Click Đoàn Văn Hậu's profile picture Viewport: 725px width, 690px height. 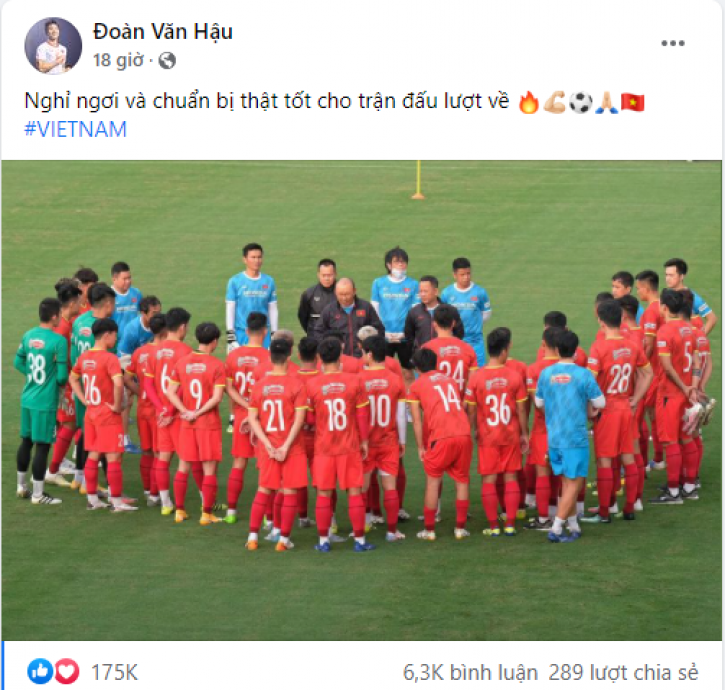coord(53,46)
